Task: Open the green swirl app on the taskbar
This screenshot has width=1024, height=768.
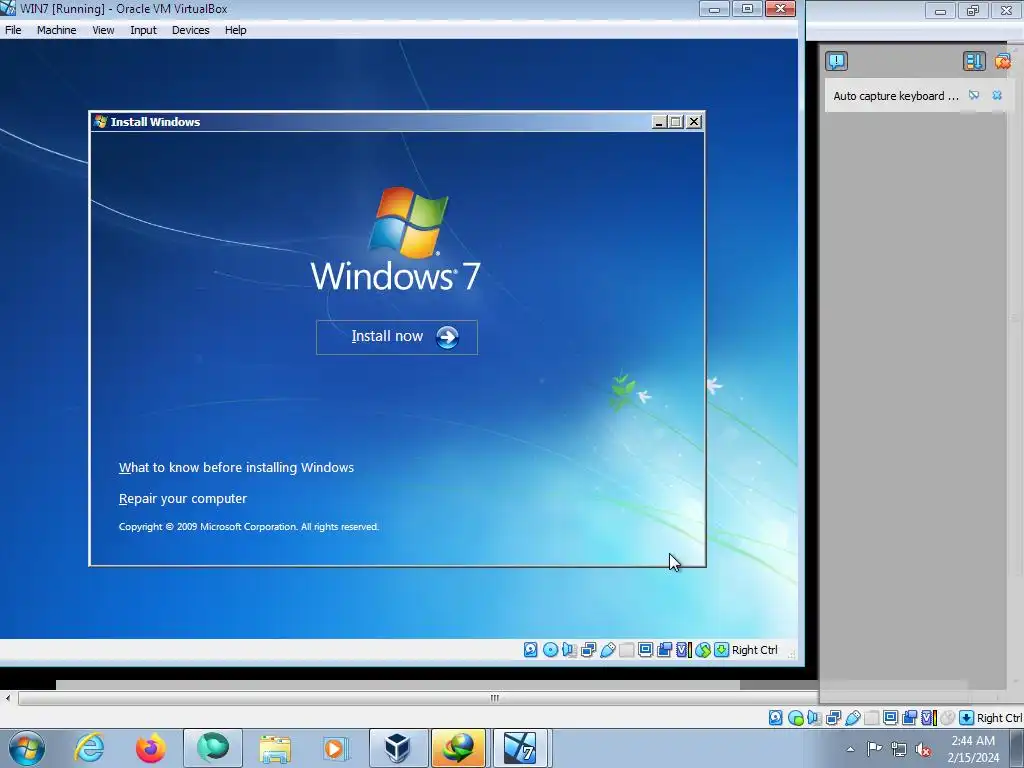Action: (x=213, y=748)
